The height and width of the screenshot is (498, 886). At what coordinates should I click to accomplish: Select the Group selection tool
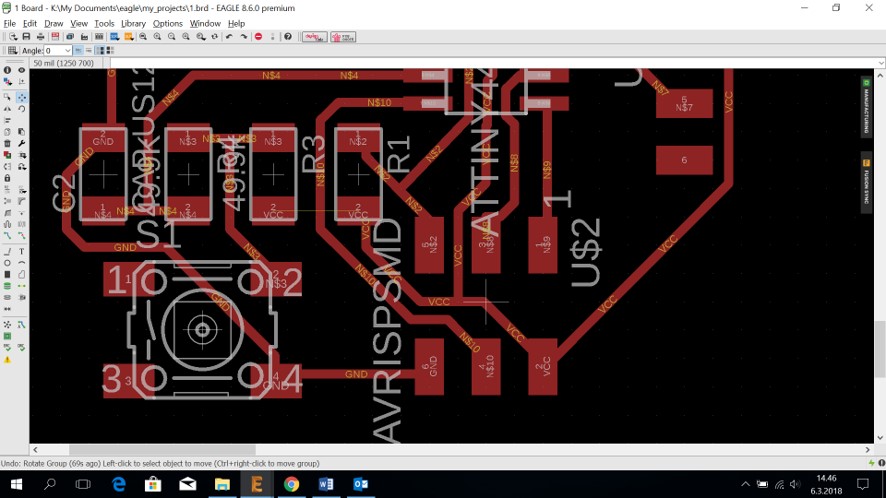pos(7,97)
